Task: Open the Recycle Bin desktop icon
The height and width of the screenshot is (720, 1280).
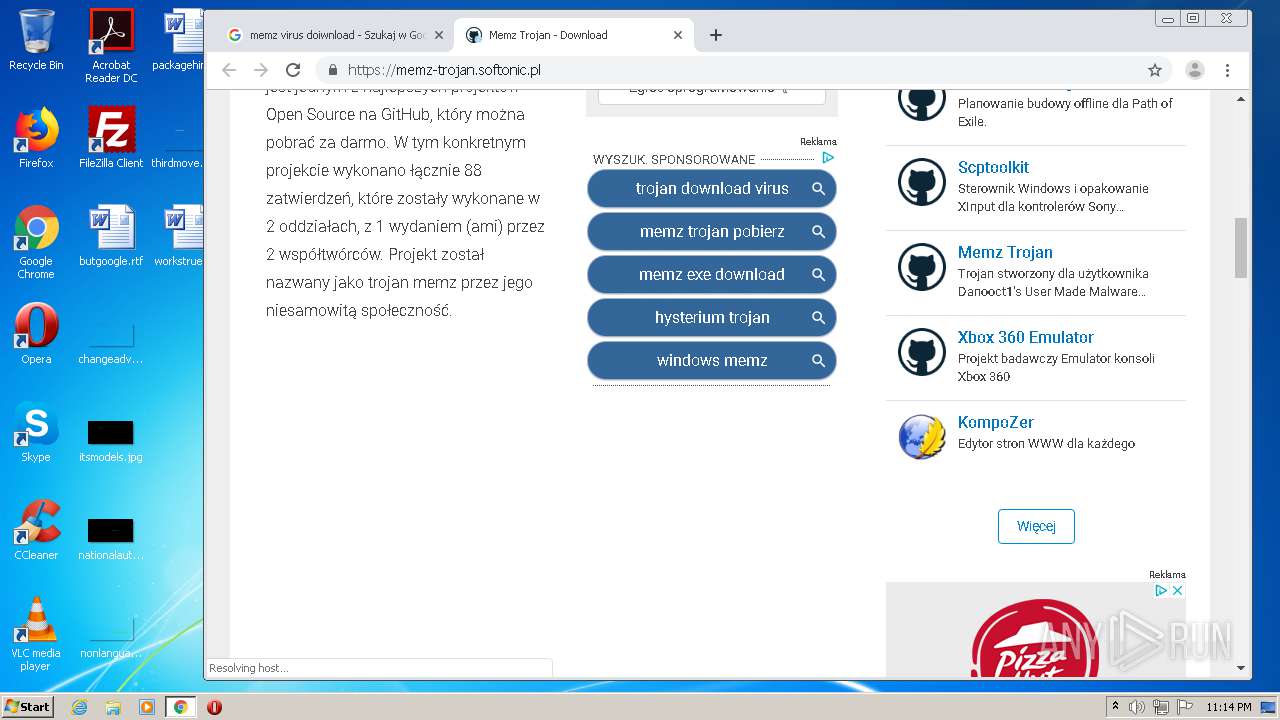Action: point(36,40)
